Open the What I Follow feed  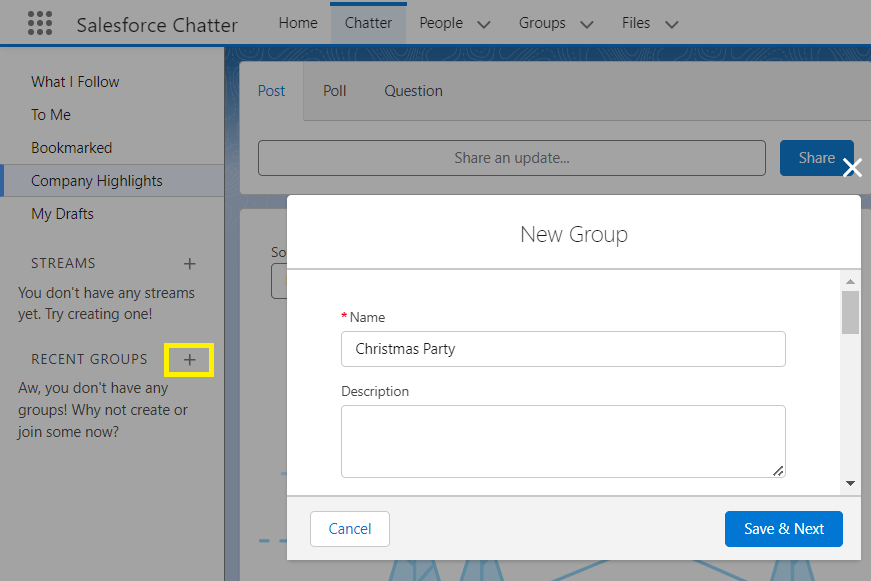click(75, 82)
